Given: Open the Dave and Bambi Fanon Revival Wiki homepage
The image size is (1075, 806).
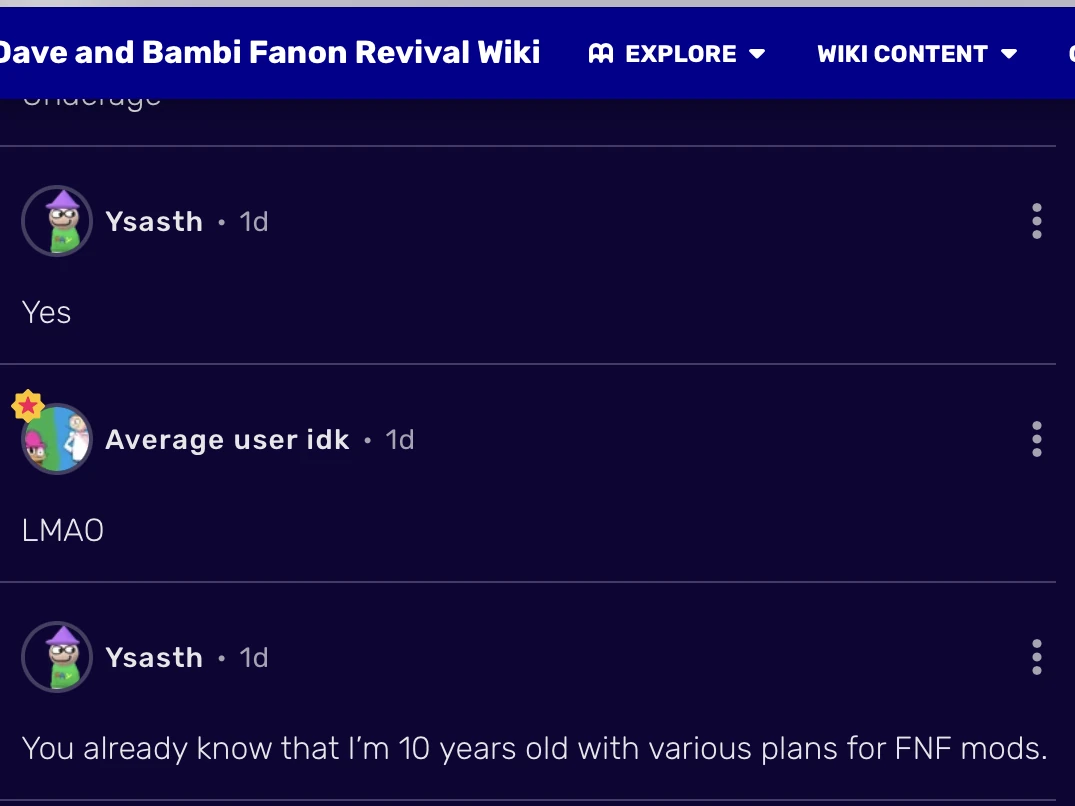Looking at the screenshot, I should point(270,52).
